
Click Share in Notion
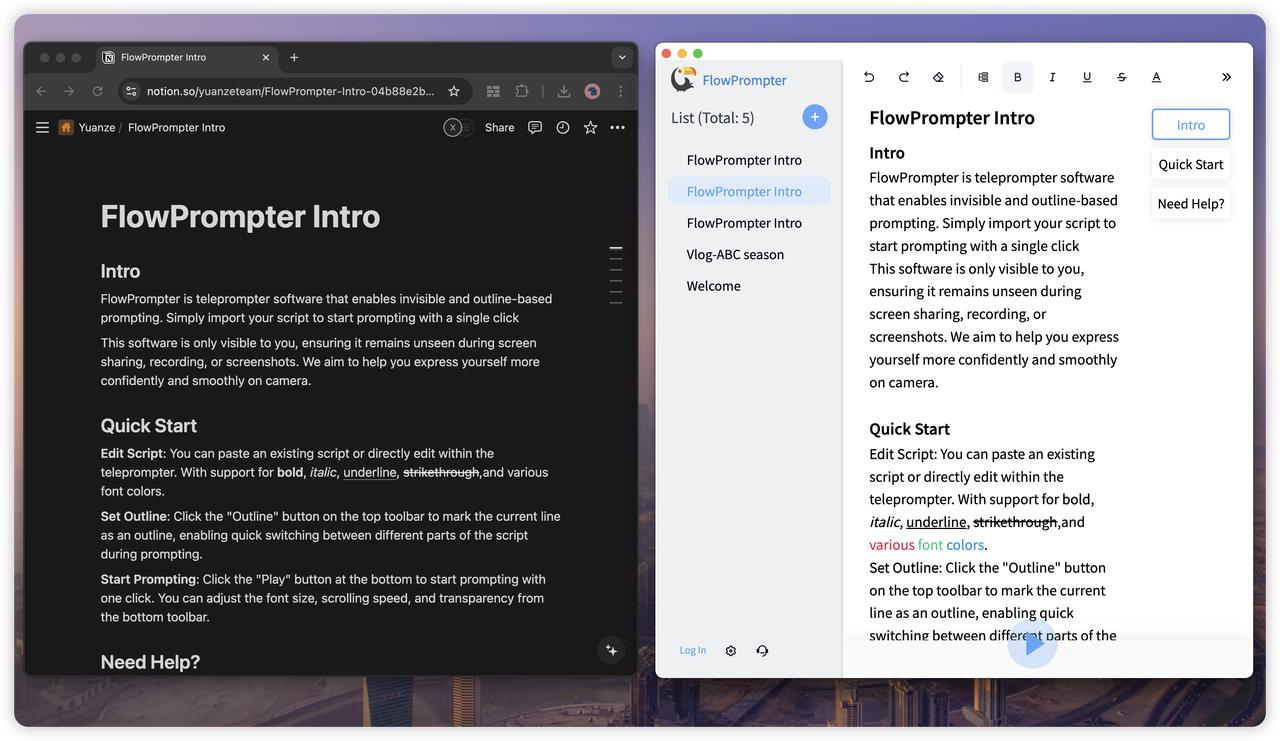[x=500, y=127]
